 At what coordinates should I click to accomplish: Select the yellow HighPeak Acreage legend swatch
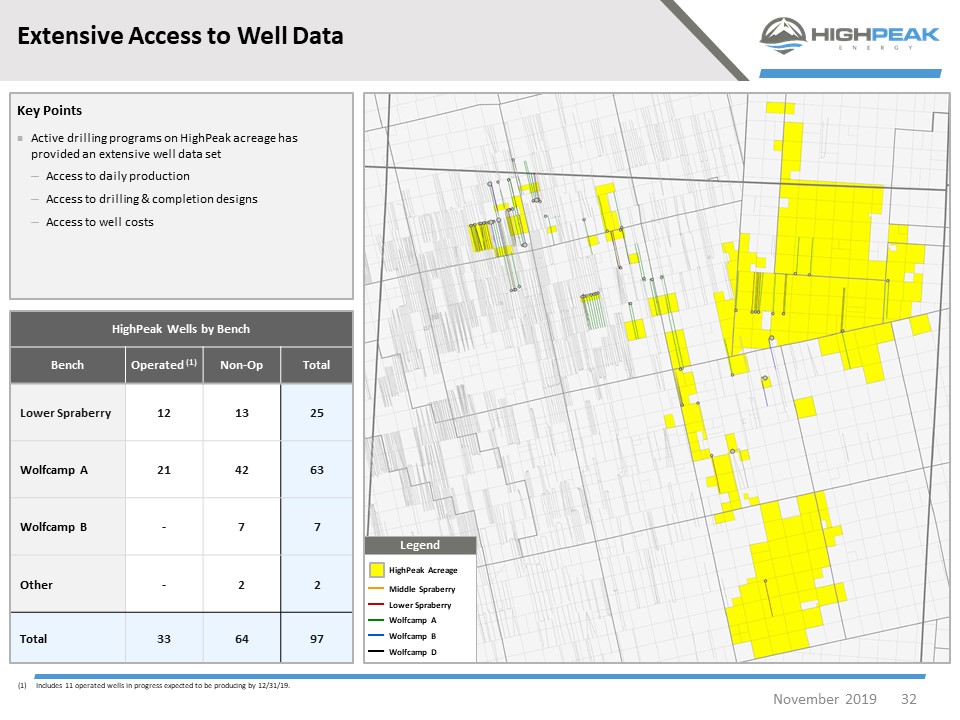click(x=377, y=570)
